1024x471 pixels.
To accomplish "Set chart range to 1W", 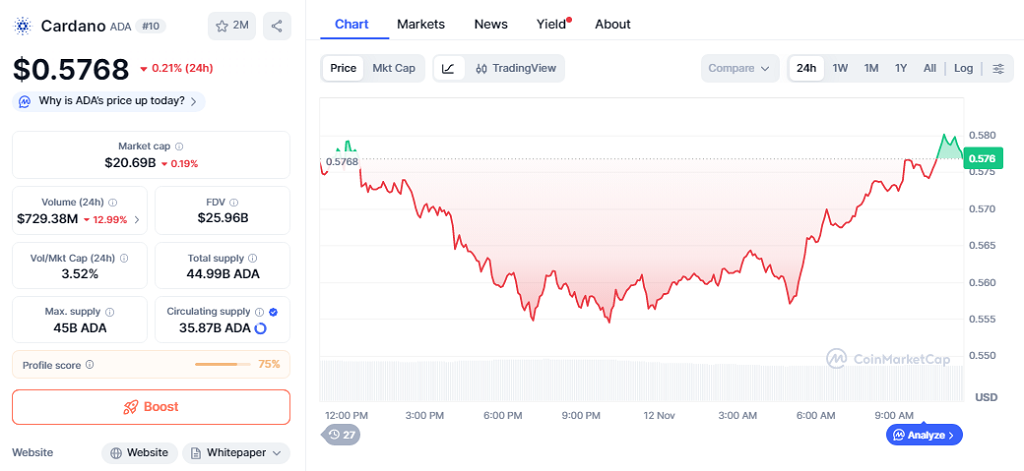I will click(840, 69).
